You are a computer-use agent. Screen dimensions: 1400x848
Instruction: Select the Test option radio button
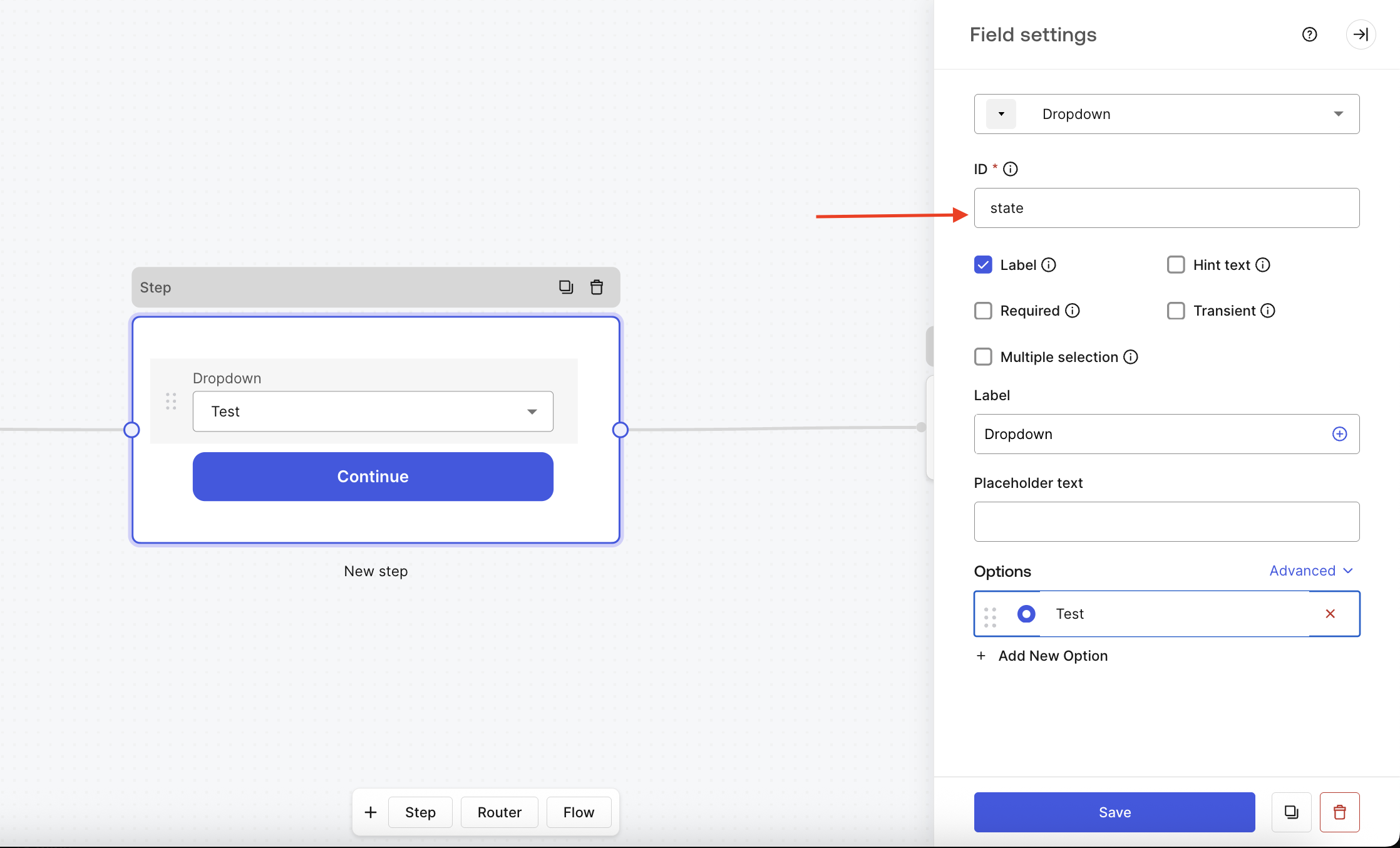click(x=1026, y=614)
